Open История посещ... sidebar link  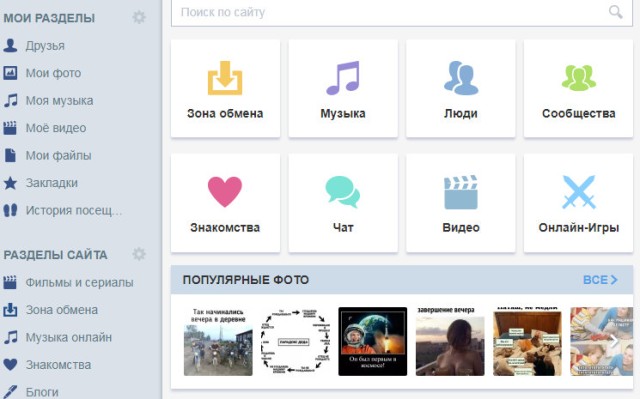point(74,211)
